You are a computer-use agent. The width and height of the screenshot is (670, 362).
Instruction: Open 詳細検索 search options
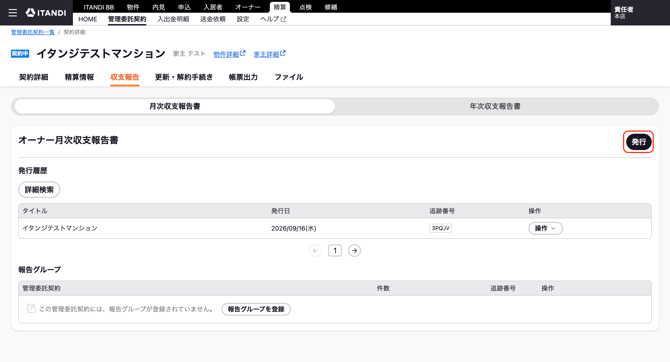click(39, 189)
